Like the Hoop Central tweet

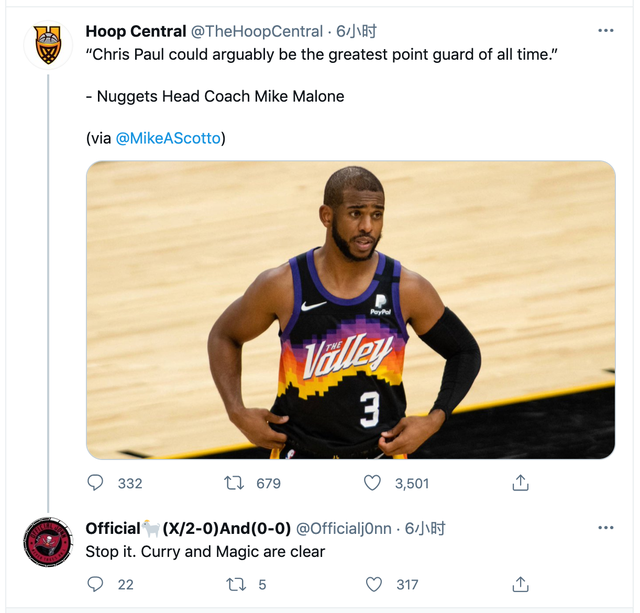click(x=372, y=483)
